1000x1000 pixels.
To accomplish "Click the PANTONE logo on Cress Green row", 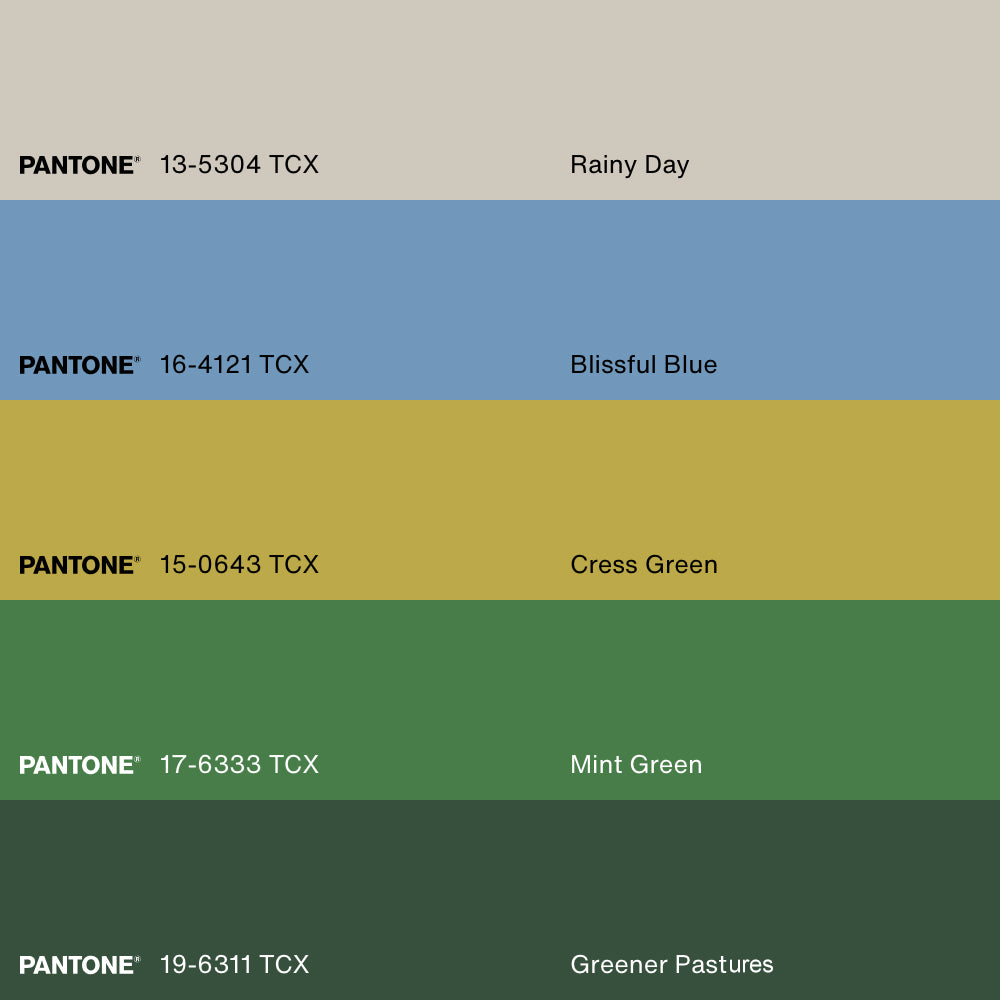I will (x=80, y=565).
